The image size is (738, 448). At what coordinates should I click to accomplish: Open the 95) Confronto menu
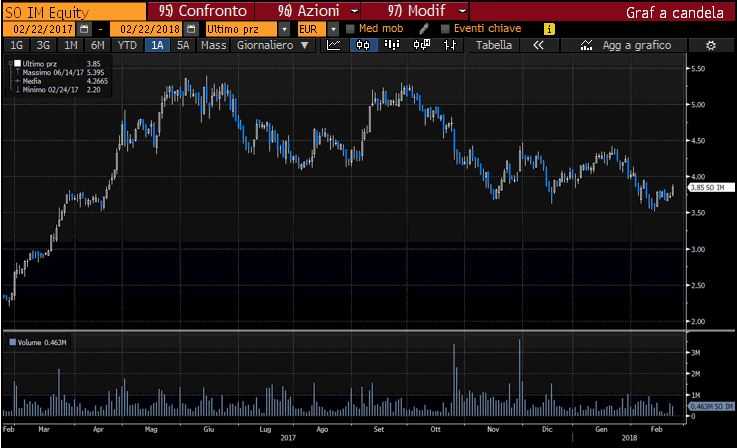point(212,10)
